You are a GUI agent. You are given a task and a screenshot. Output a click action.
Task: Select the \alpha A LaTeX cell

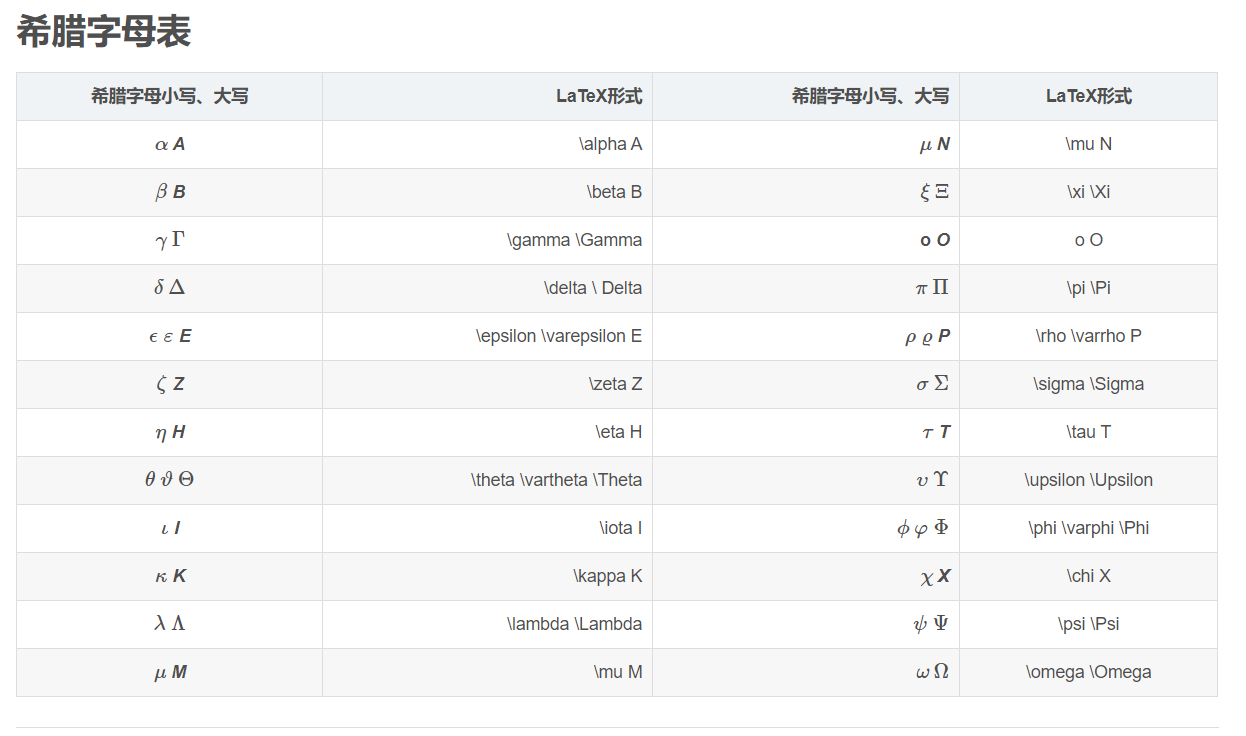pyautogui.click(x=610, y=144)
